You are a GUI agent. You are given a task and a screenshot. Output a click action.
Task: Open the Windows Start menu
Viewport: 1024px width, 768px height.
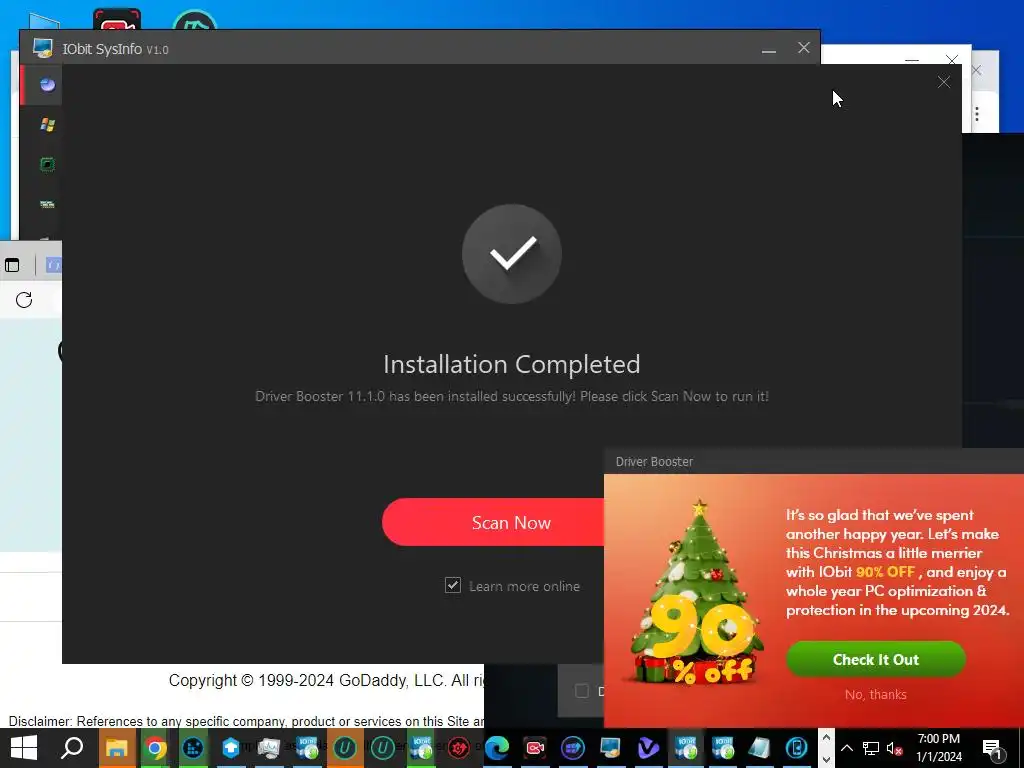24,748
